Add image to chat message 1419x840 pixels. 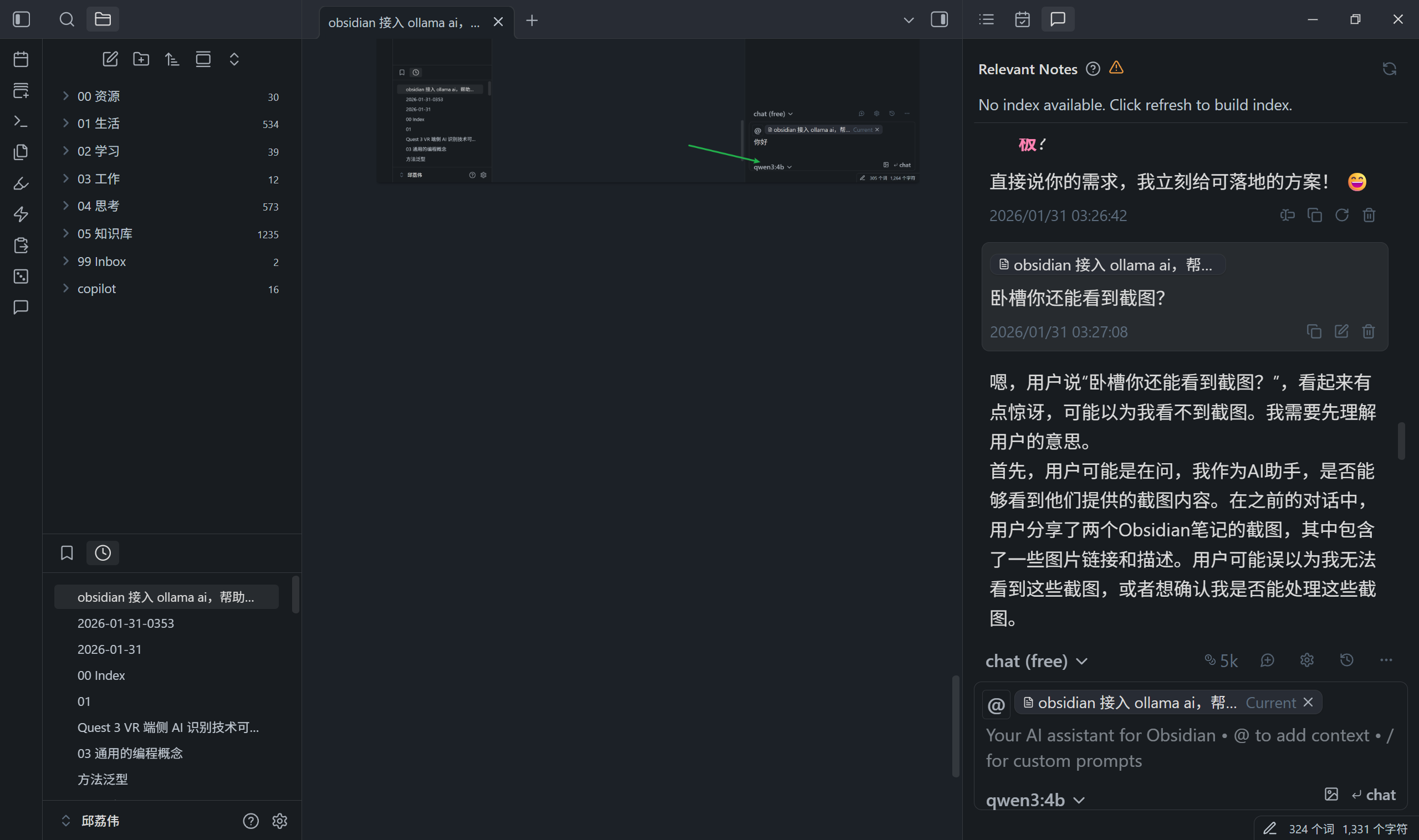(x=1331, y=794)
